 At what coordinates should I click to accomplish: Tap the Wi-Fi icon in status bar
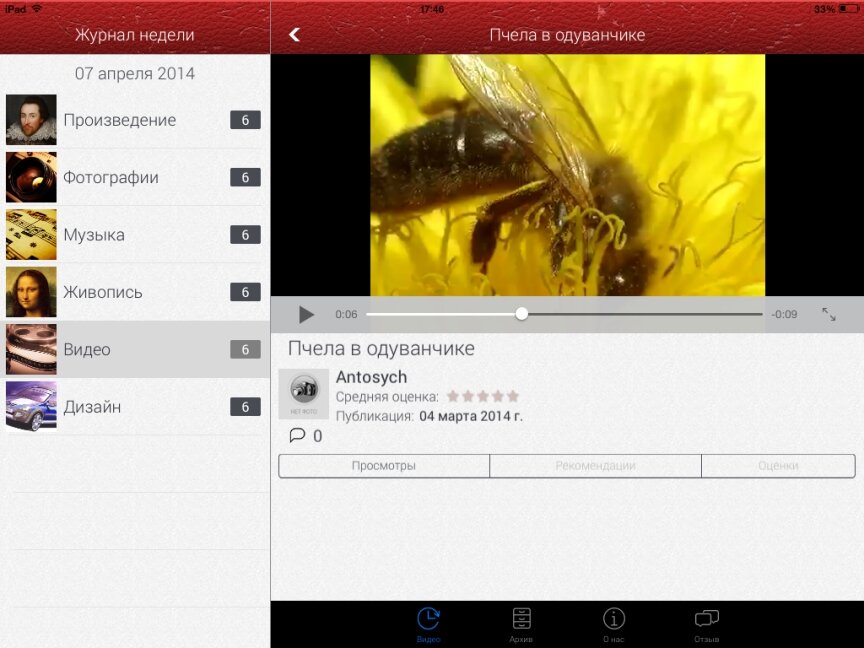click(37, 9)
